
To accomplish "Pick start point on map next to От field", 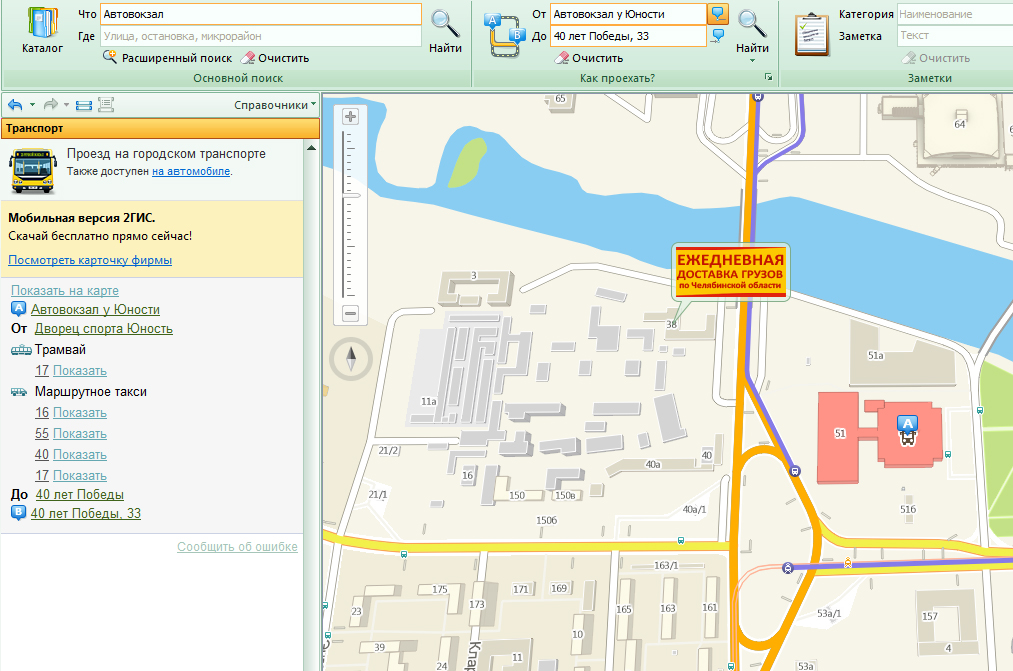I will click(x=718, y=14).
